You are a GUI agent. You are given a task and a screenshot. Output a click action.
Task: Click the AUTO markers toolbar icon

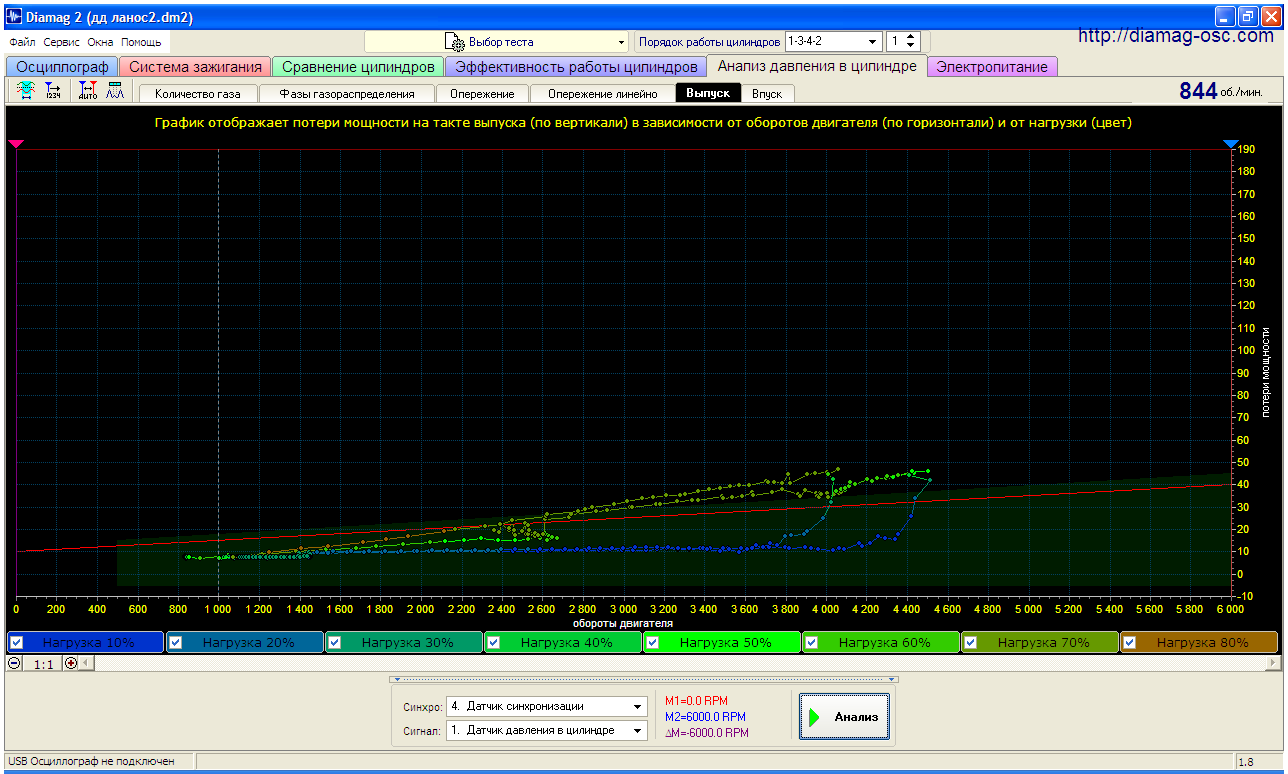pyautogui.click(x=88, y=92)
